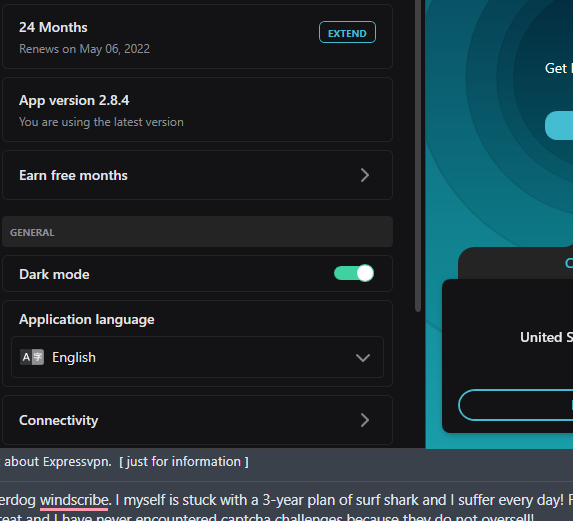Select the United States location text
The image size is (573, 521).
point(546,337)
